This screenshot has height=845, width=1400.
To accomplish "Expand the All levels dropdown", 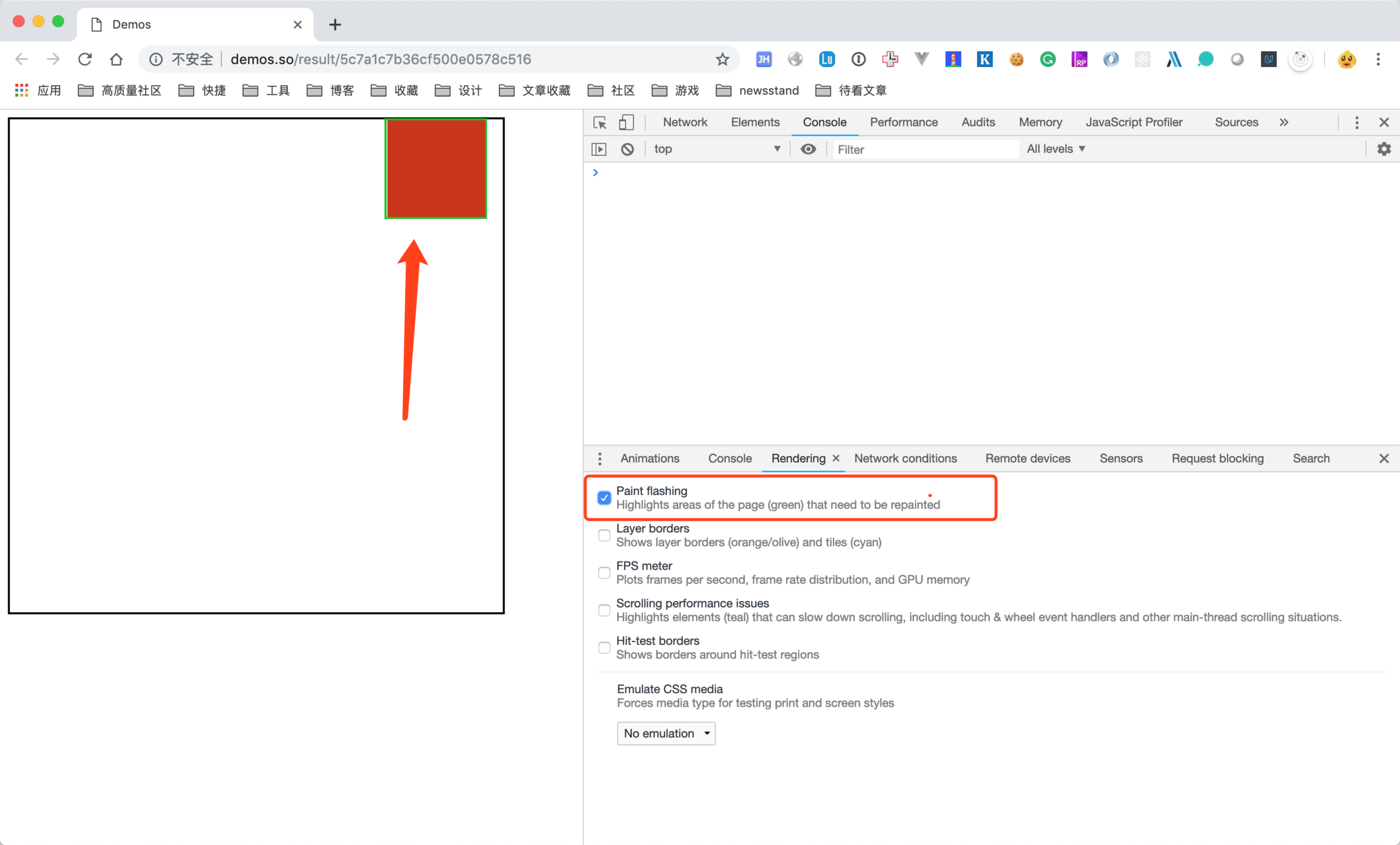I will pyautogui.click(x=1056, y=149).
